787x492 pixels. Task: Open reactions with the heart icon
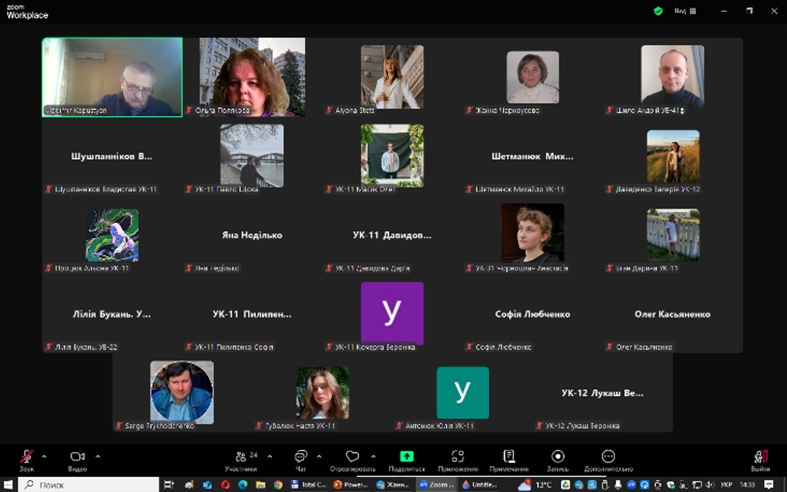tap(352, 459)
